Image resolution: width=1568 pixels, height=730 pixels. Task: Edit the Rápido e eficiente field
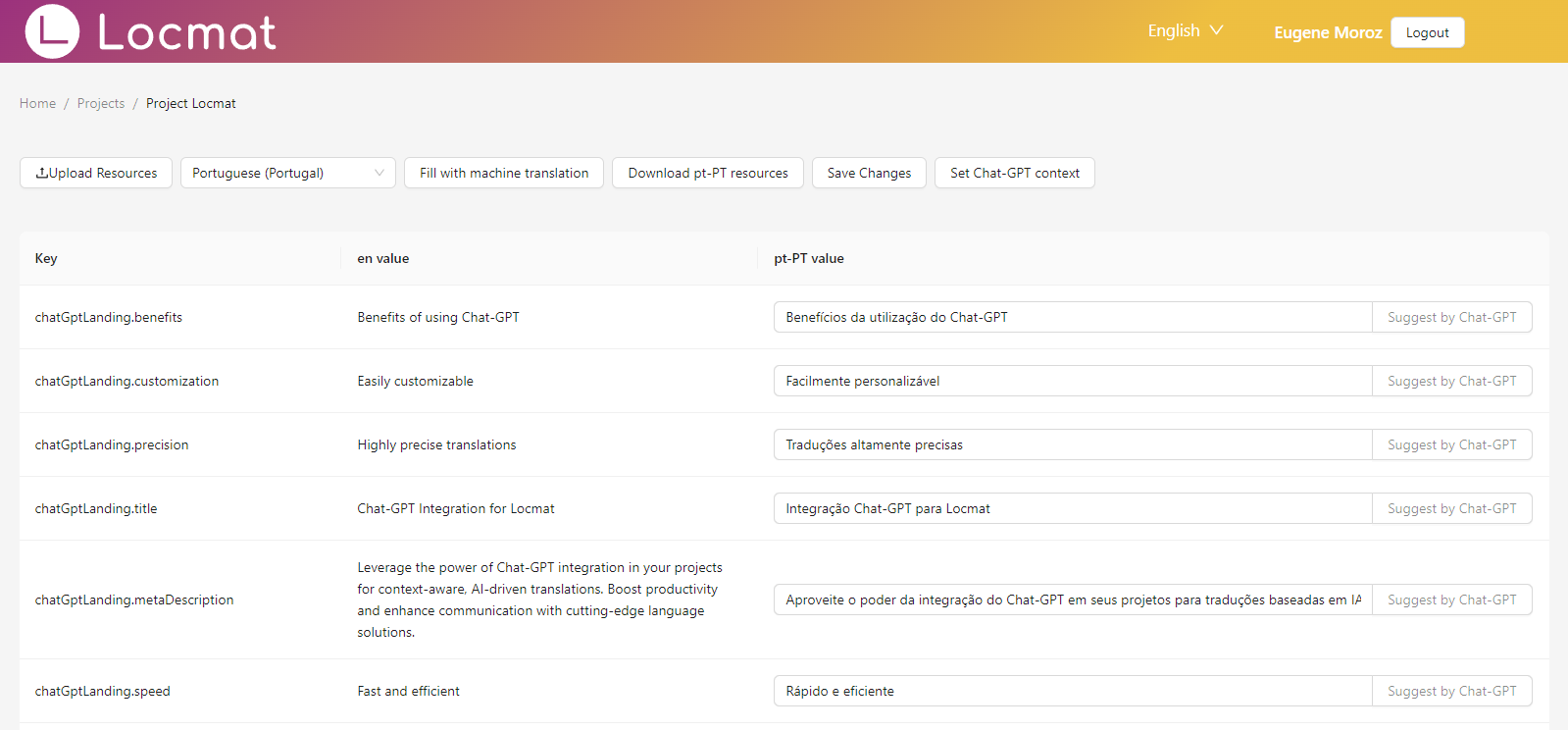pyautogui.click(x=1073, y=691)
